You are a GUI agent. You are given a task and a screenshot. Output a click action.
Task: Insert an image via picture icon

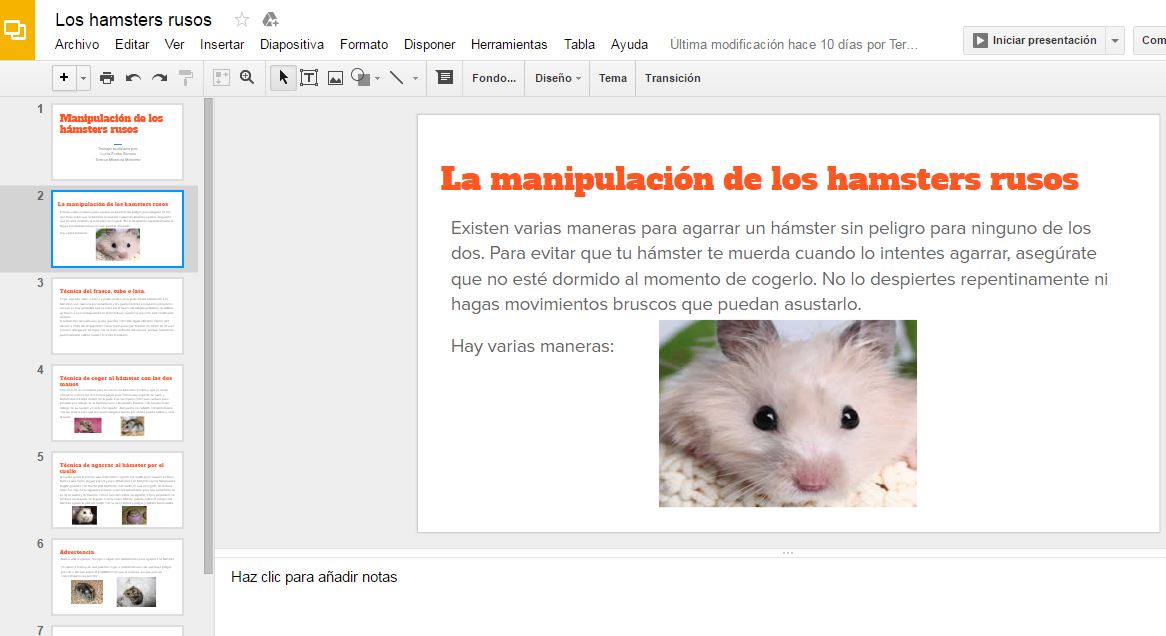pos(335,78)
